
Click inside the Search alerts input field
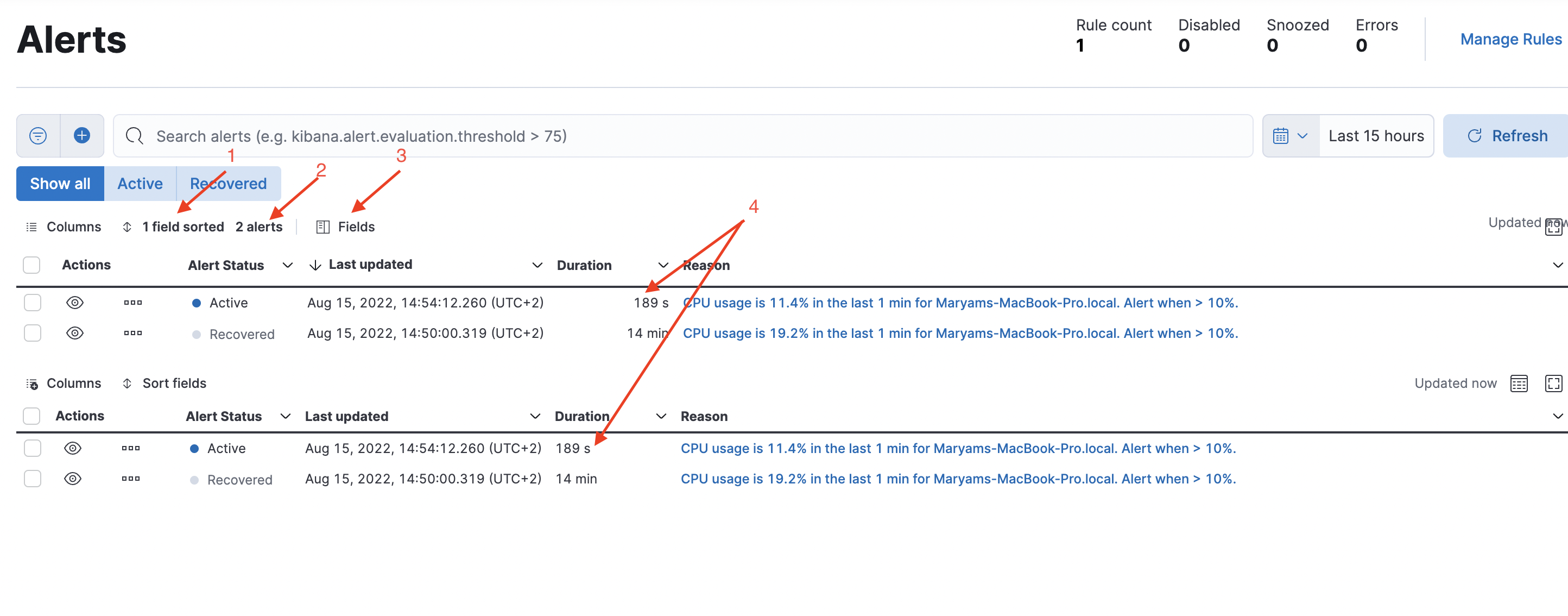(x=487, y=135)
